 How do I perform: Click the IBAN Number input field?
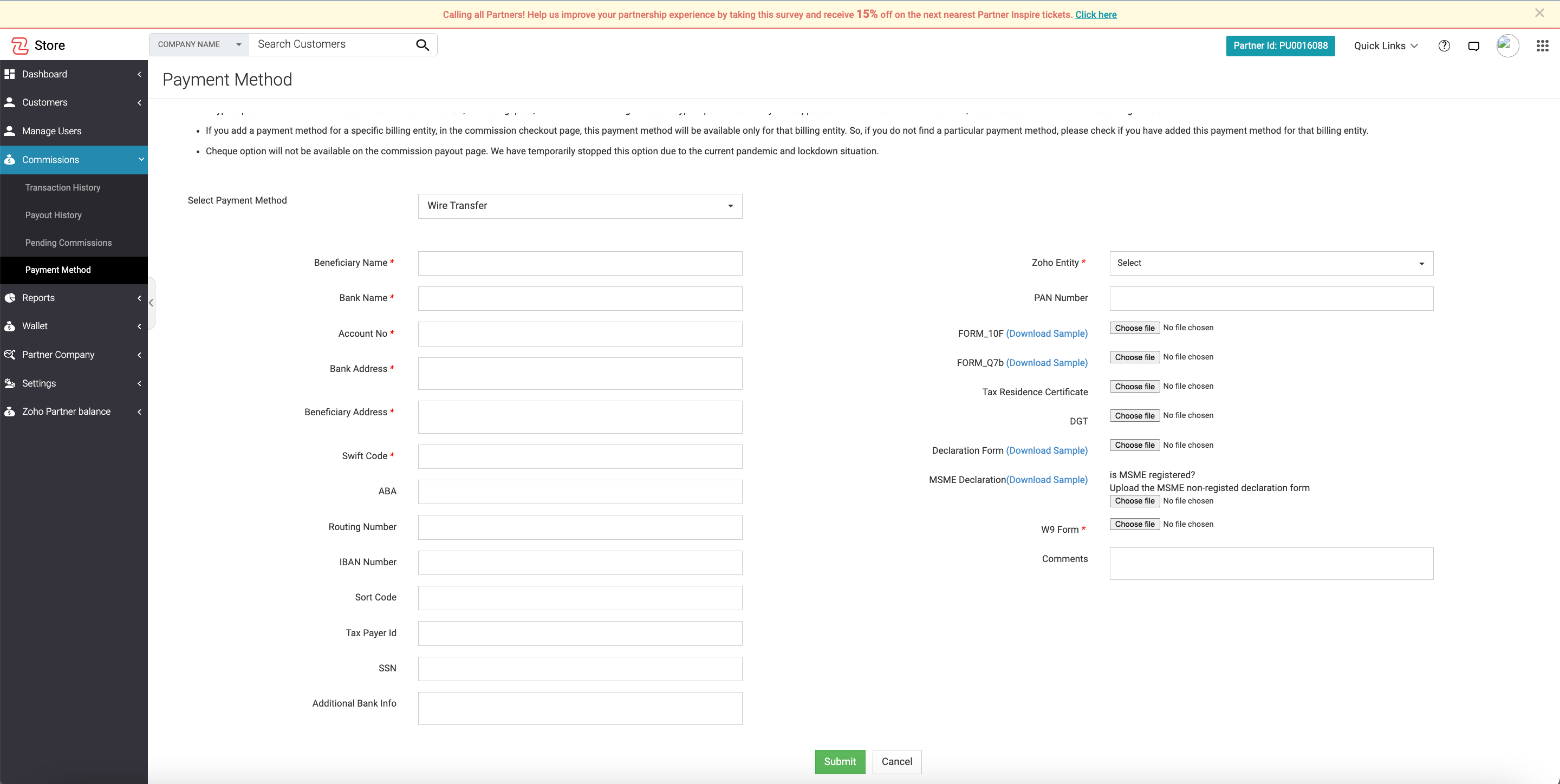580,563
